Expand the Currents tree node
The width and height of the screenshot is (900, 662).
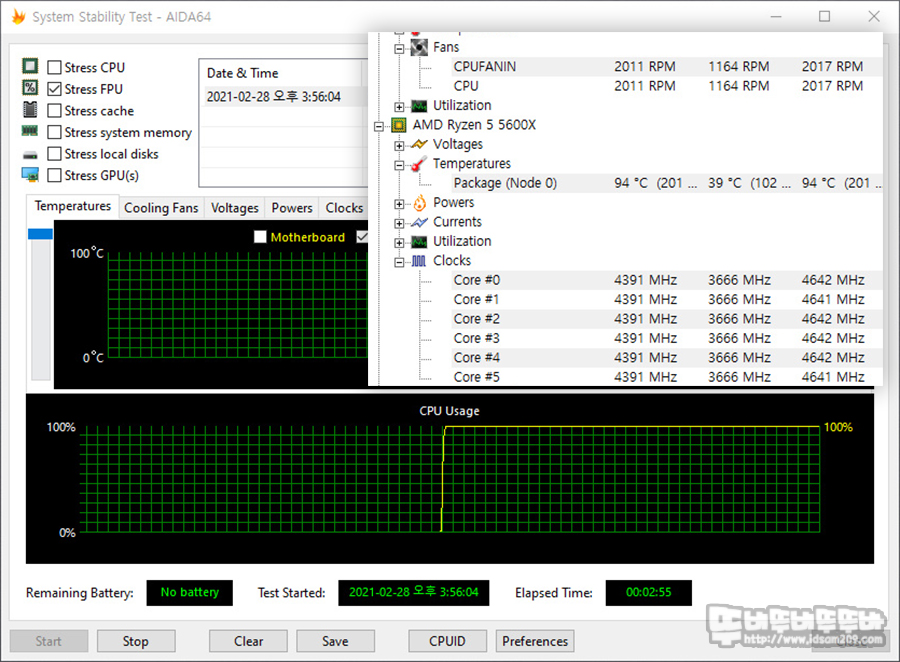tap(399, 223)
